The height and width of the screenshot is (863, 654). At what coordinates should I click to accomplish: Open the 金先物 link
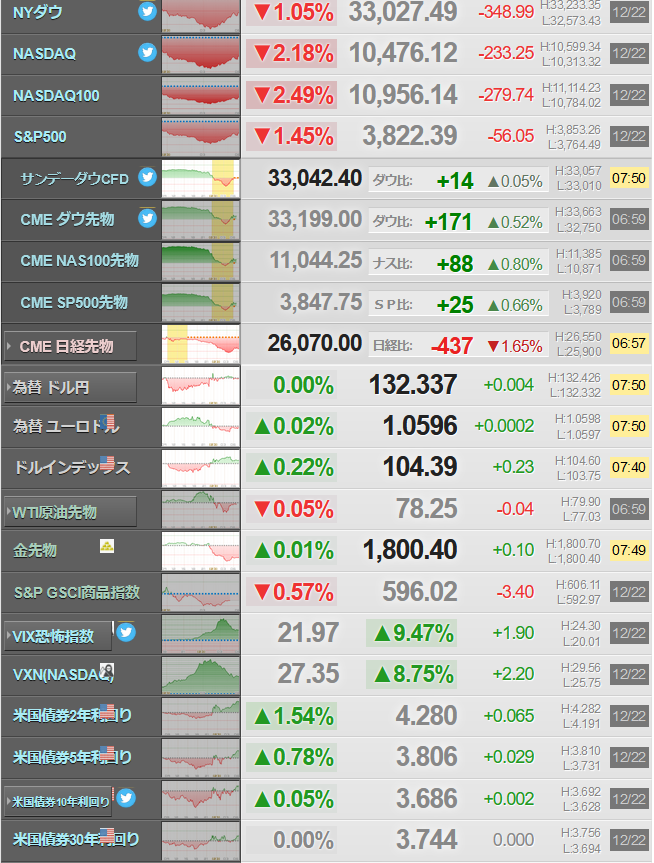[35, 550]
